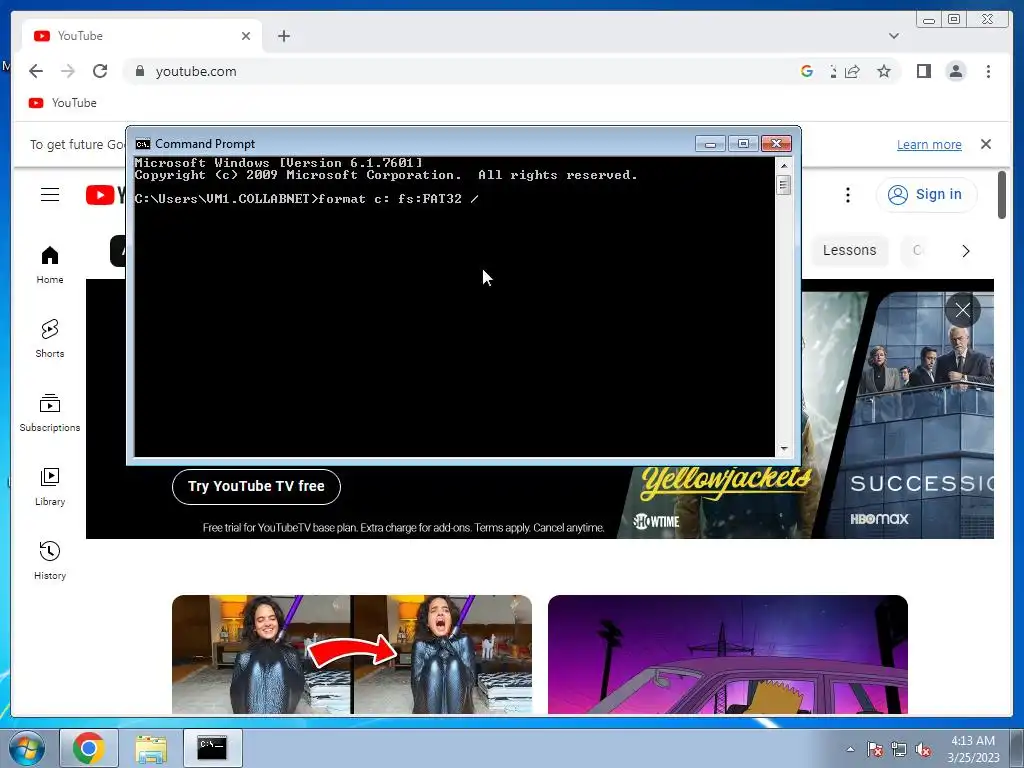Open the hair transformation video thumbnail
Screen dimensions: 1024x768
[x=352, y=654]
